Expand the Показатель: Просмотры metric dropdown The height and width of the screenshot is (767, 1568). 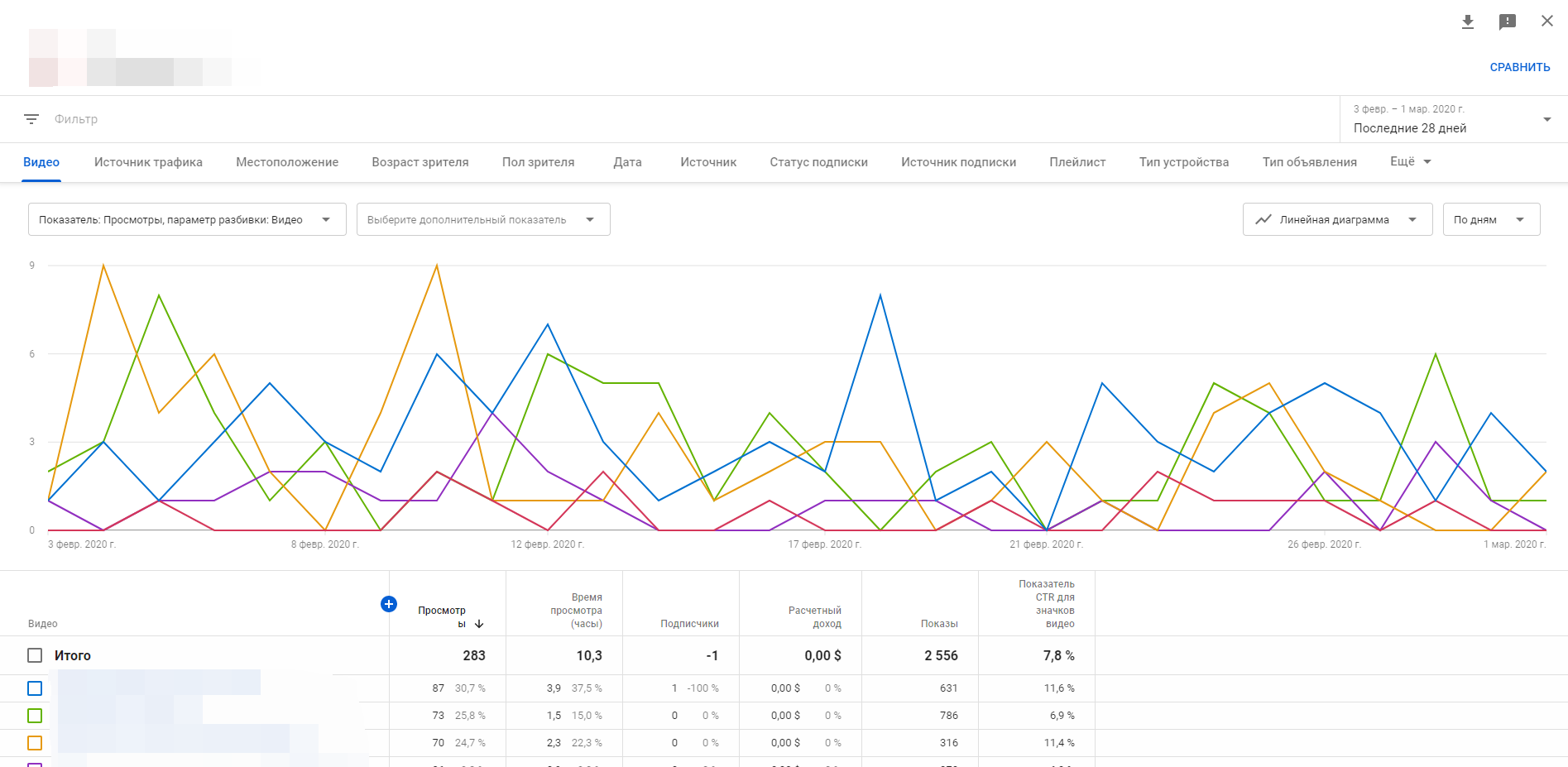click(186, 220)
